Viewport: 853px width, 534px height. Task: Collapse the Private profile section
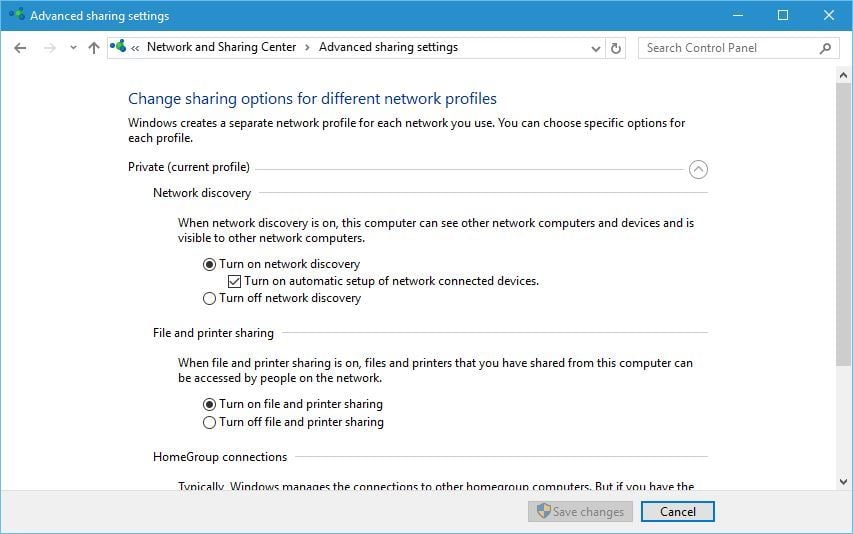click(699, 170)
